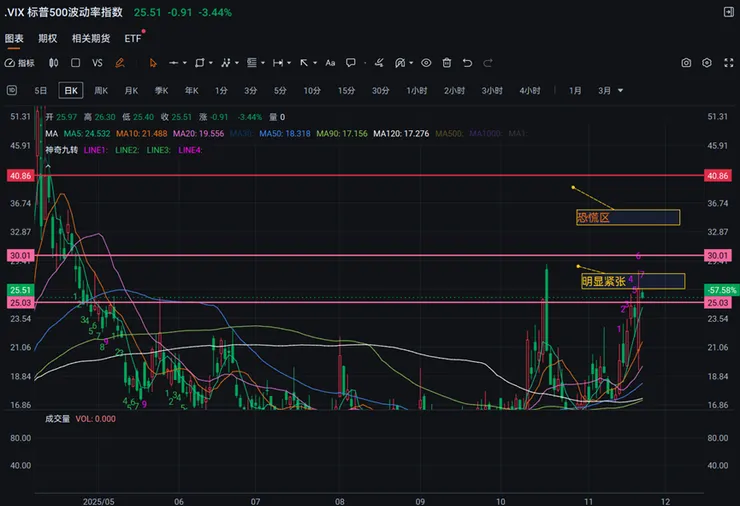Delete drawings with the trash icon

[446, 63]
